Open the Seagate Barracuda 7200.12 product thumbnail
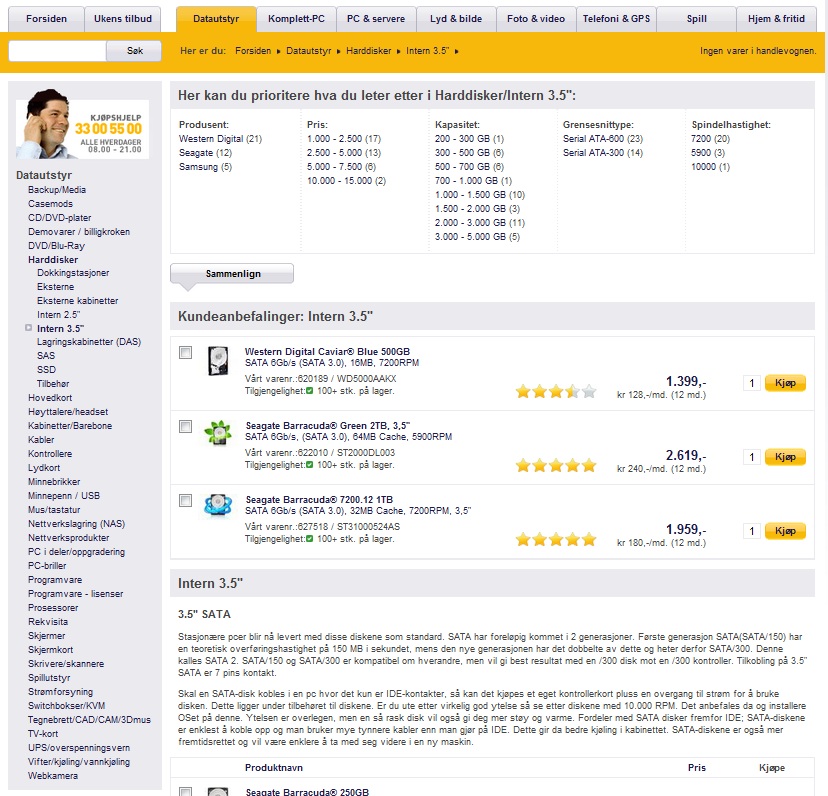Image resolution: width=828 pixels, height=796 pixels. (218, 505)
